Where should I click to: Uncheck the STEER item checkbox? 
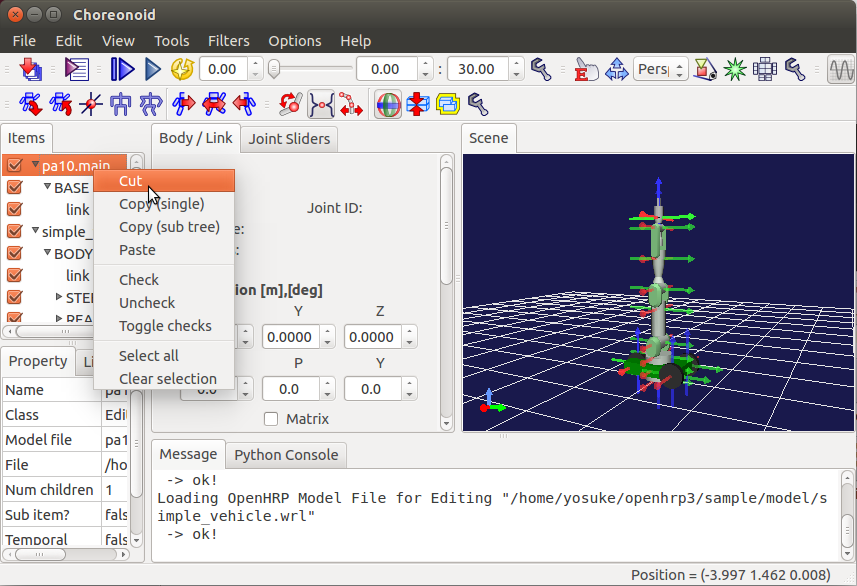pyautogui.click(x=14, y=297)
